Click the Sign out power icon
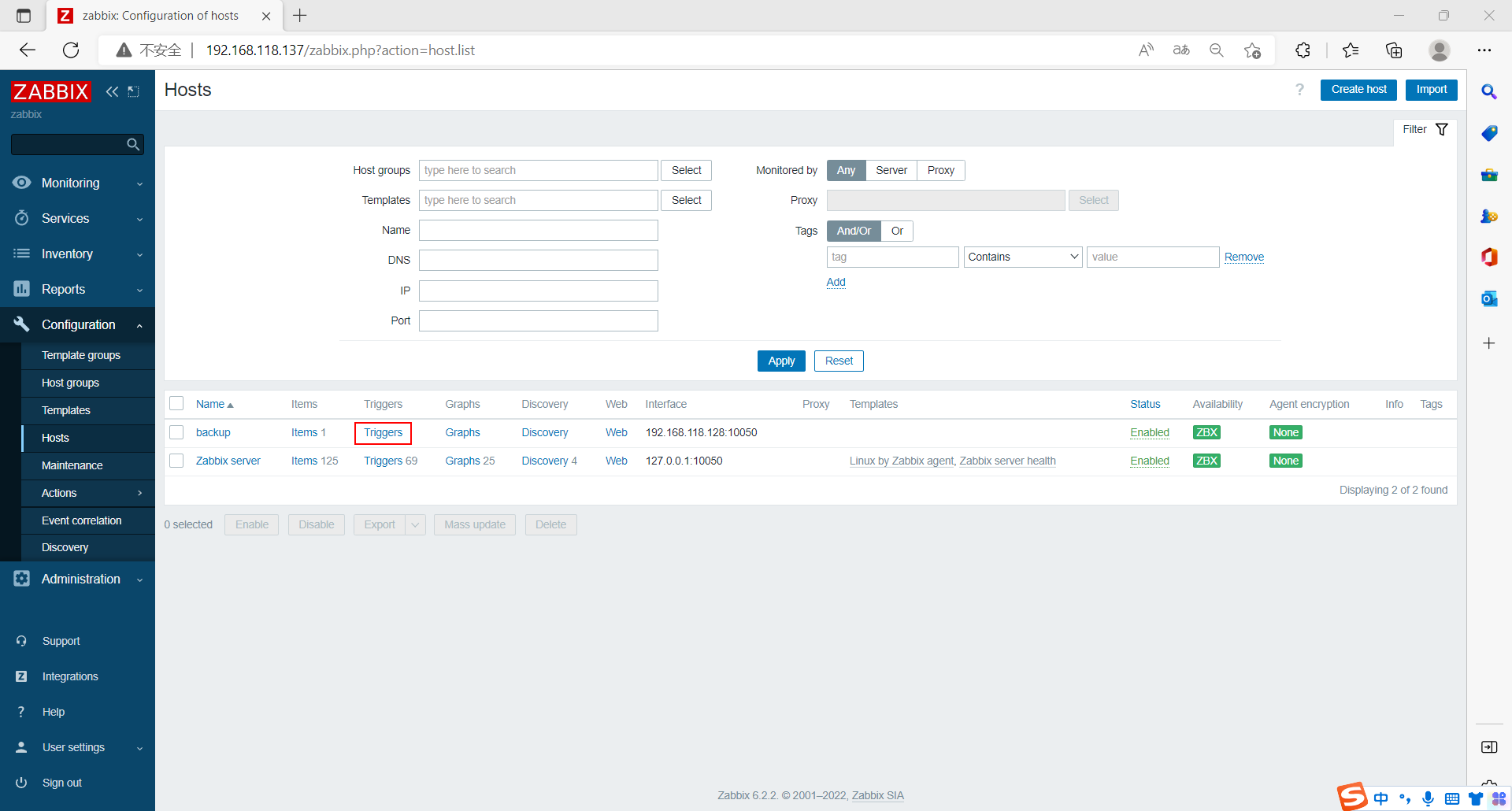 [x=21, y=783]
